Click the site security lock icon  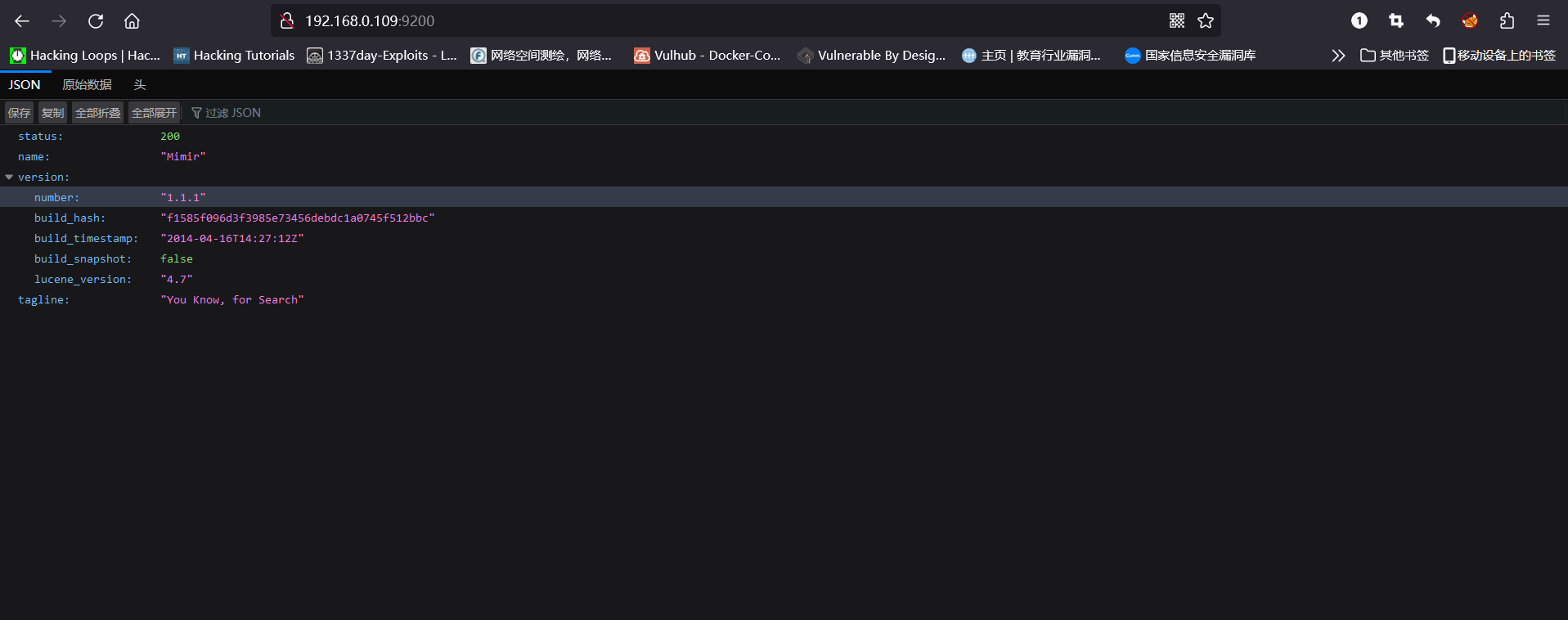coord(287,21)
